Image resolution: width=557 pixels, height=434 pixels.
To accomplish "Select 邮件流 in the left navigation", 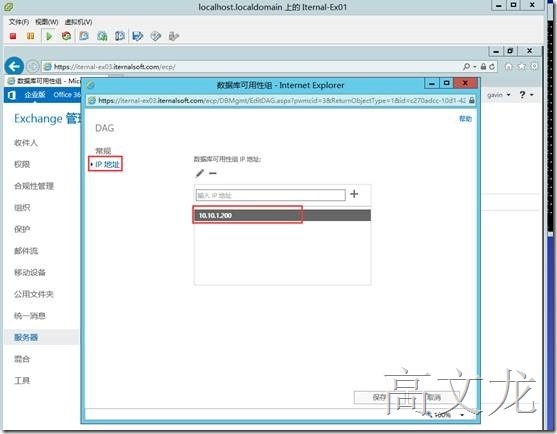I will pyautogui.click(x=26, y=251).
